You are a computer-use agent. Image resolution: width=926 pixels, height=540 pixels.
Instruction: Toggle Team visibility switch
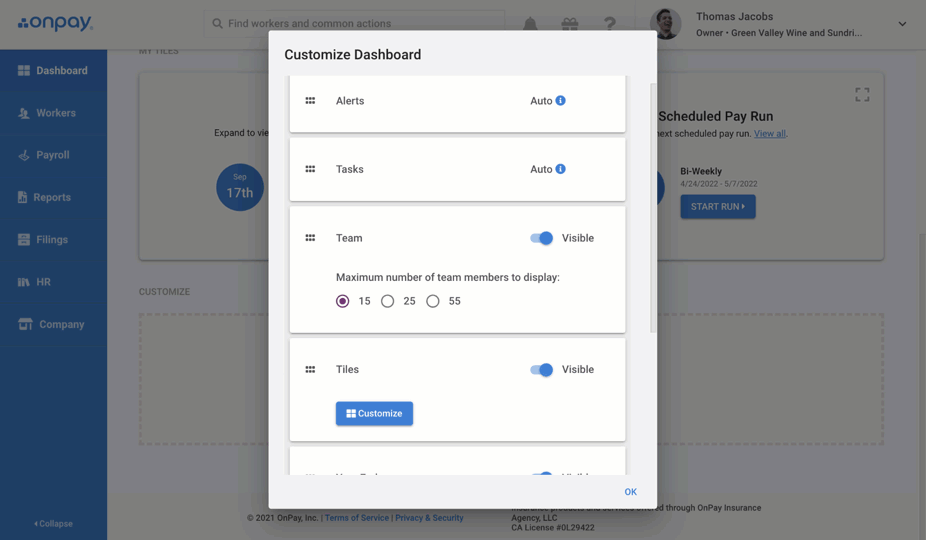[x=541, y=238]
